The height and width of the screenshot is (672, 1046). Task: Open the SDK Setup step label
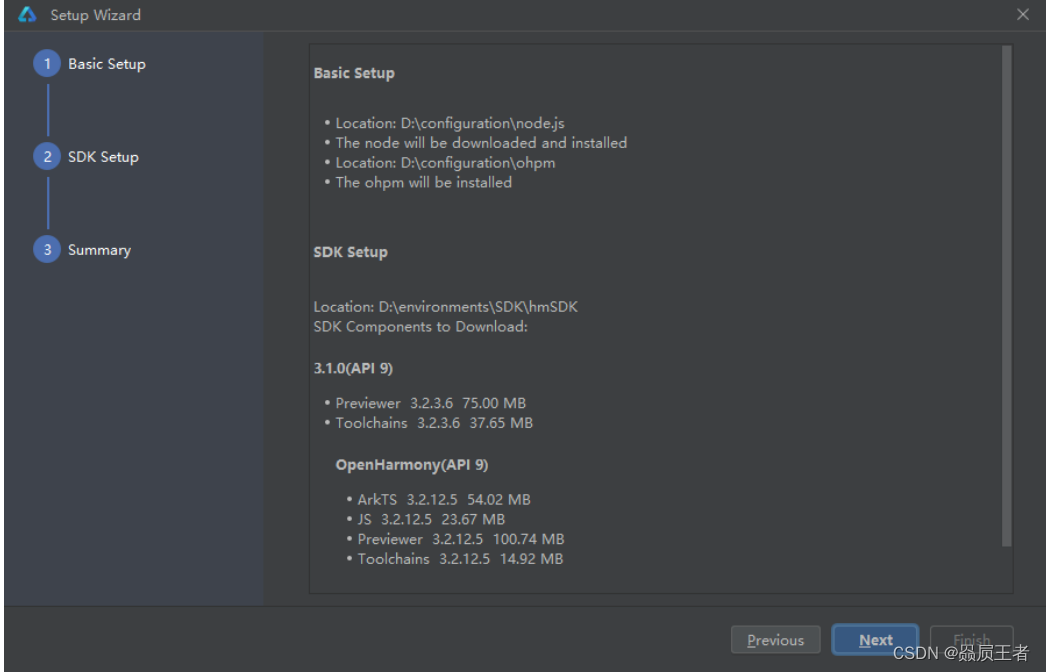coord(103,157)
